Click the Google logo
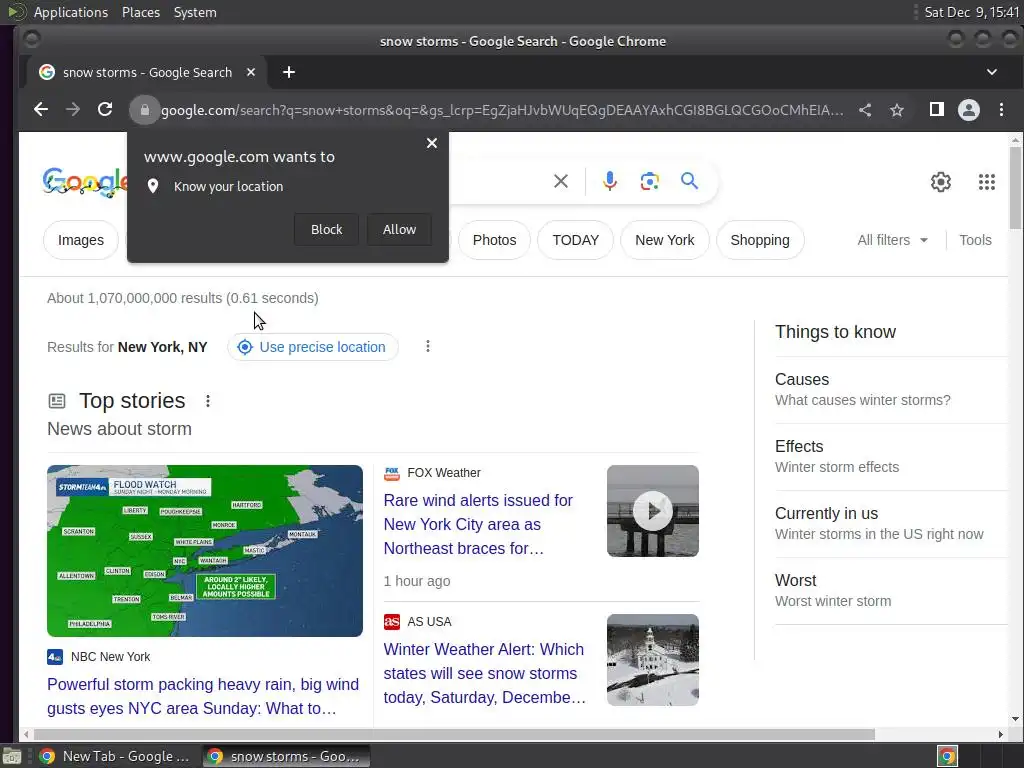 point(85,182)
